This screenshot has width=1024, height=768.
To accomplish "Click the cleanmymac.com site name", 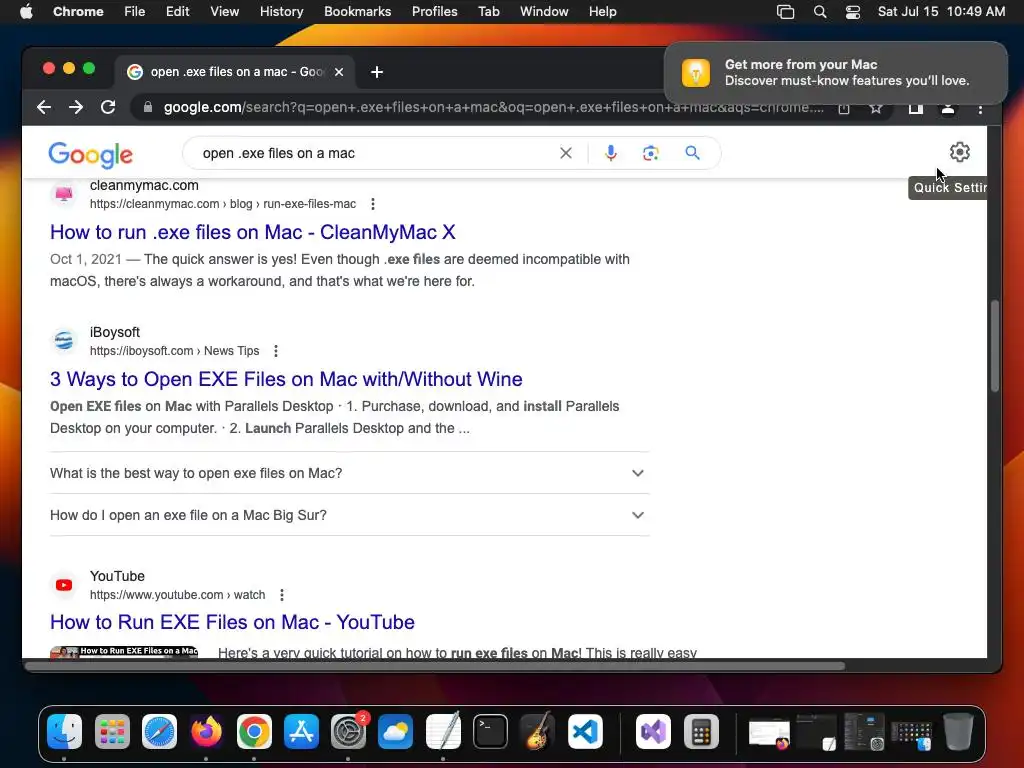I will click(x=144, y=185).
